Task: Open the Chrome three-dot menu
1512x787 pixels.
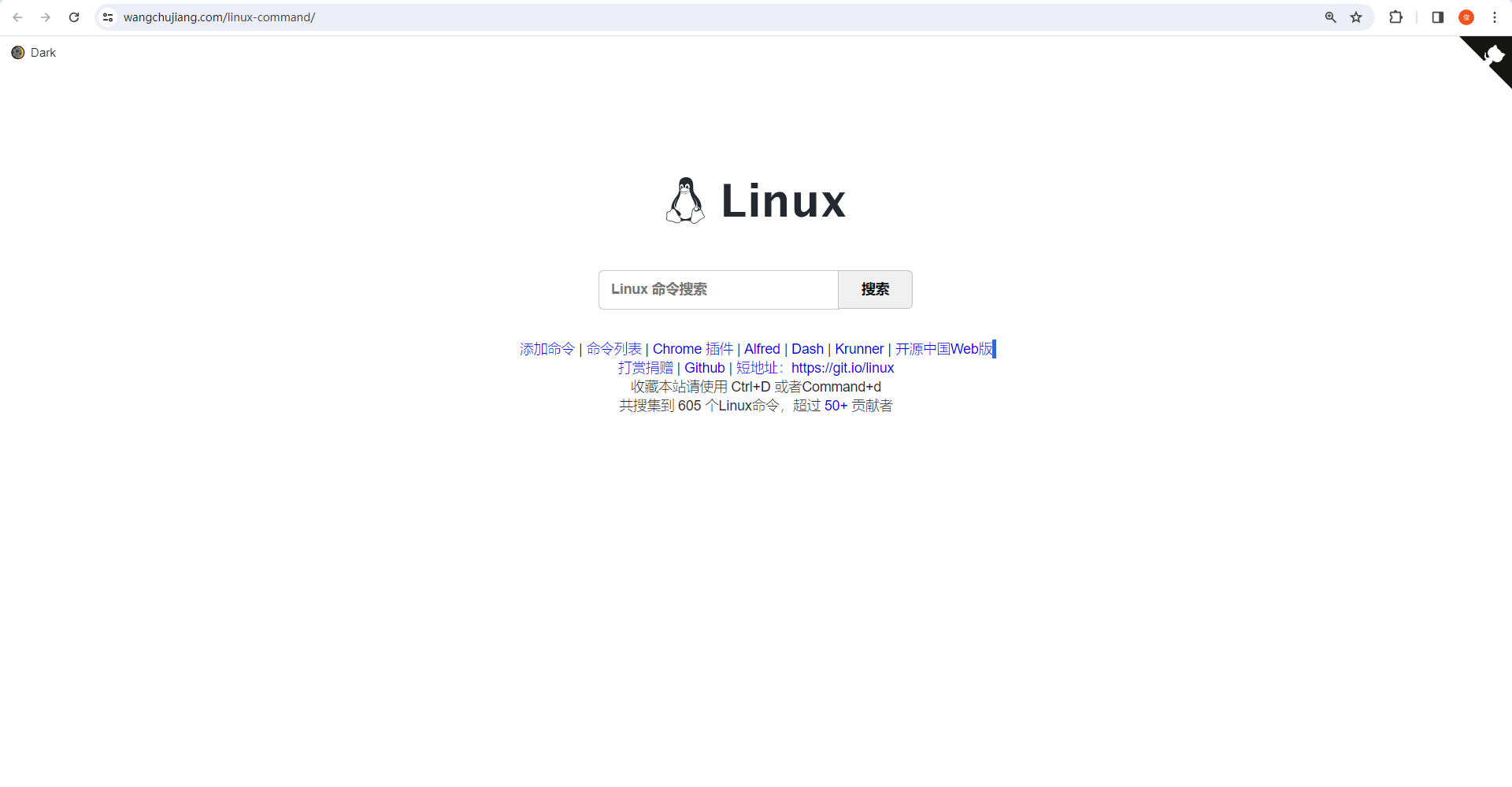Action: (1495, 17)
